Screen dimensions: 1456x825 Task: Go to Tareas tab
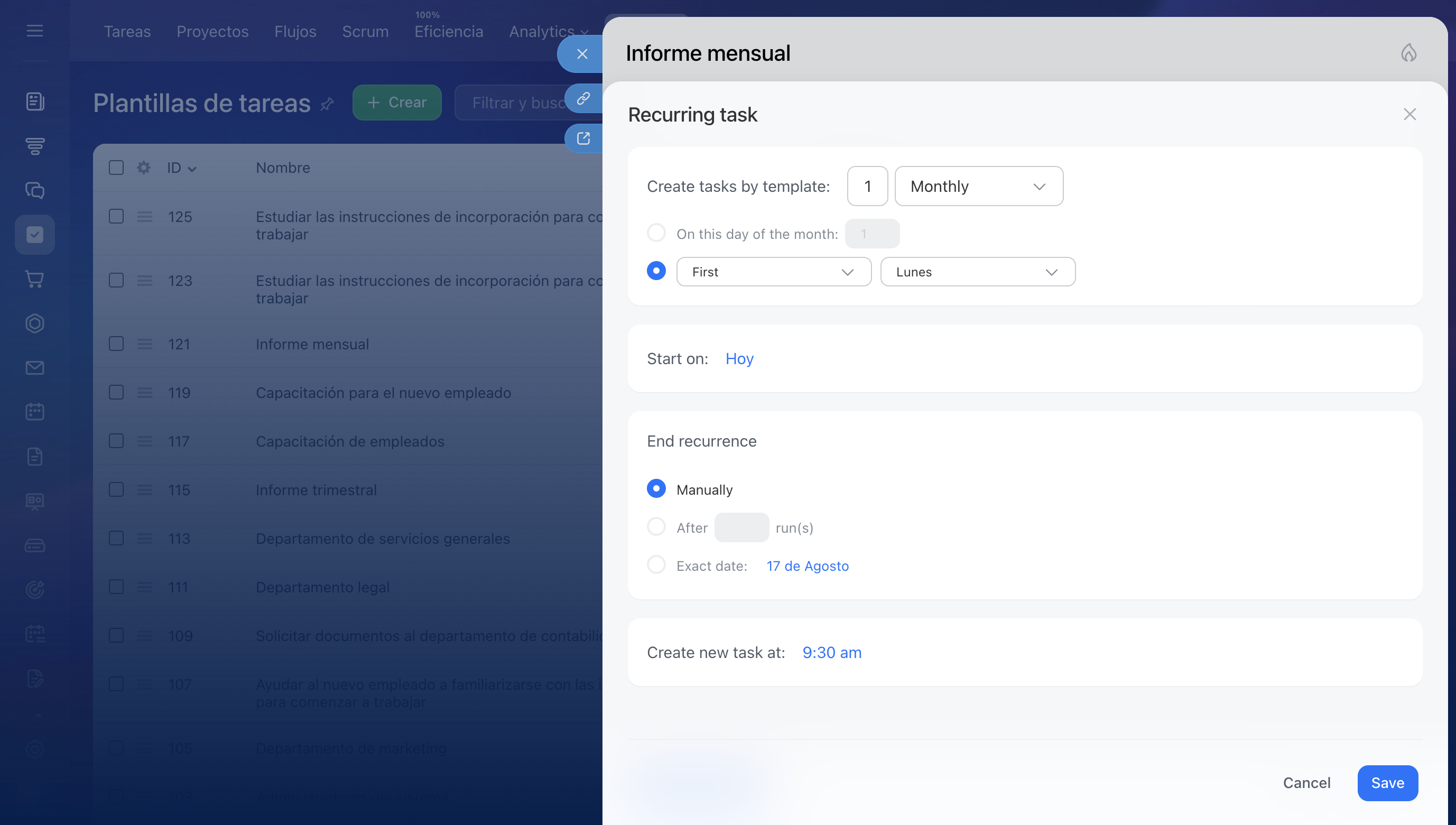[x=127, y=32]
